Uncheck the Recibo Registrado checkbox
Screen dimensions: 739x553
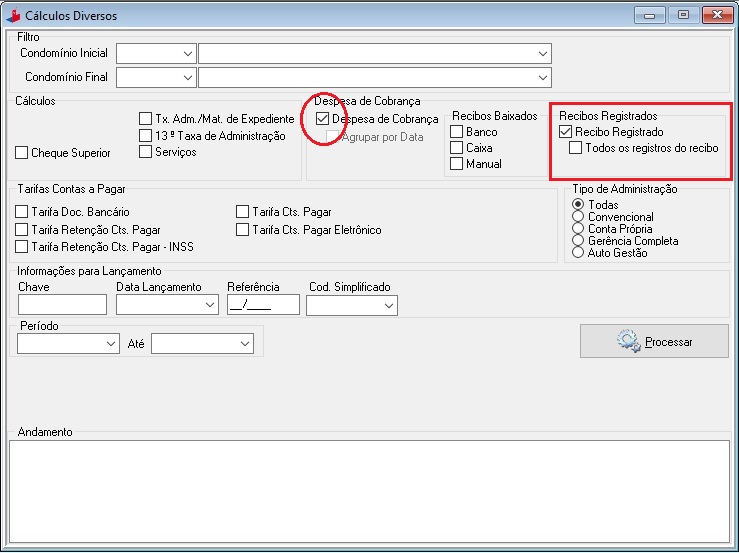(x=566, y=132)
